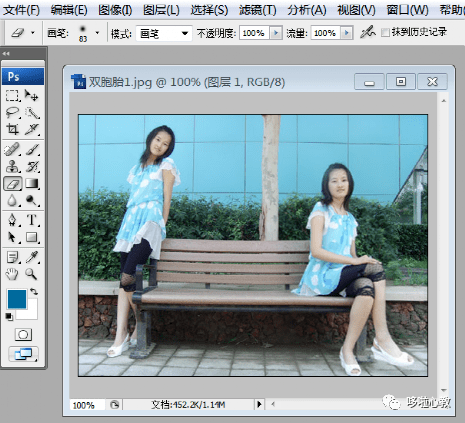This screenshot has width=465, height=423.
Task: Click the 100% zoom field in status bar
Action: coord(87,405)
